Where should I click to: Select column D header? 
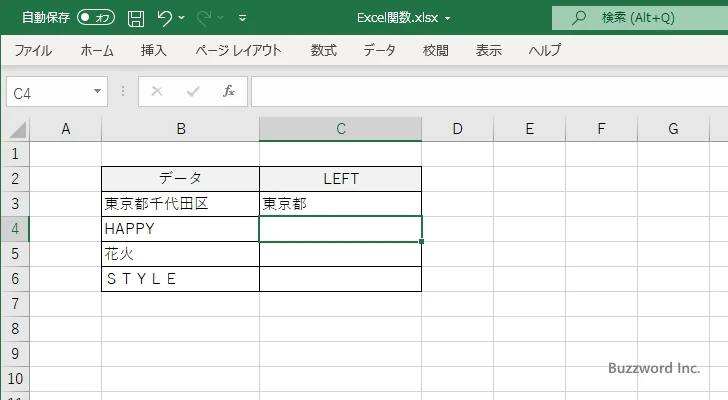coord(457,129)
